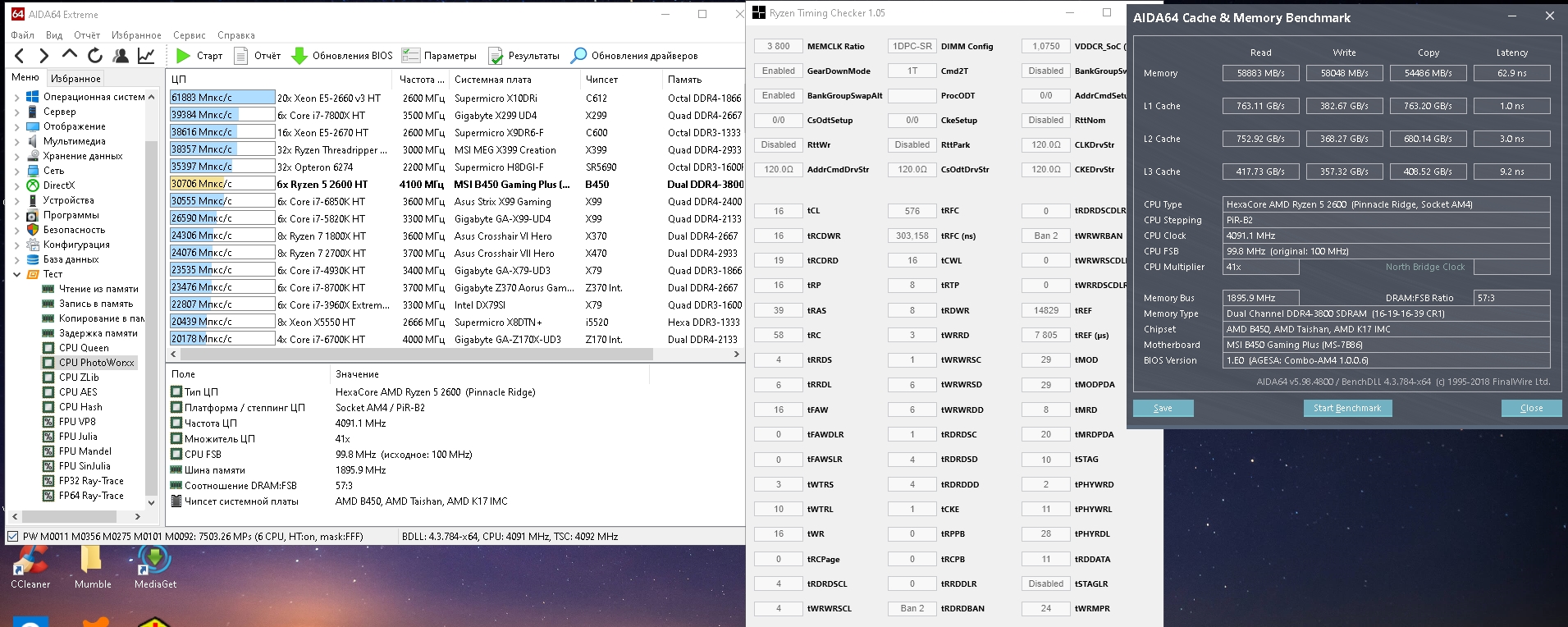Open the Отчёт menu in menu bar
This screenshot has height=627, width=1568.
(87, 35)
